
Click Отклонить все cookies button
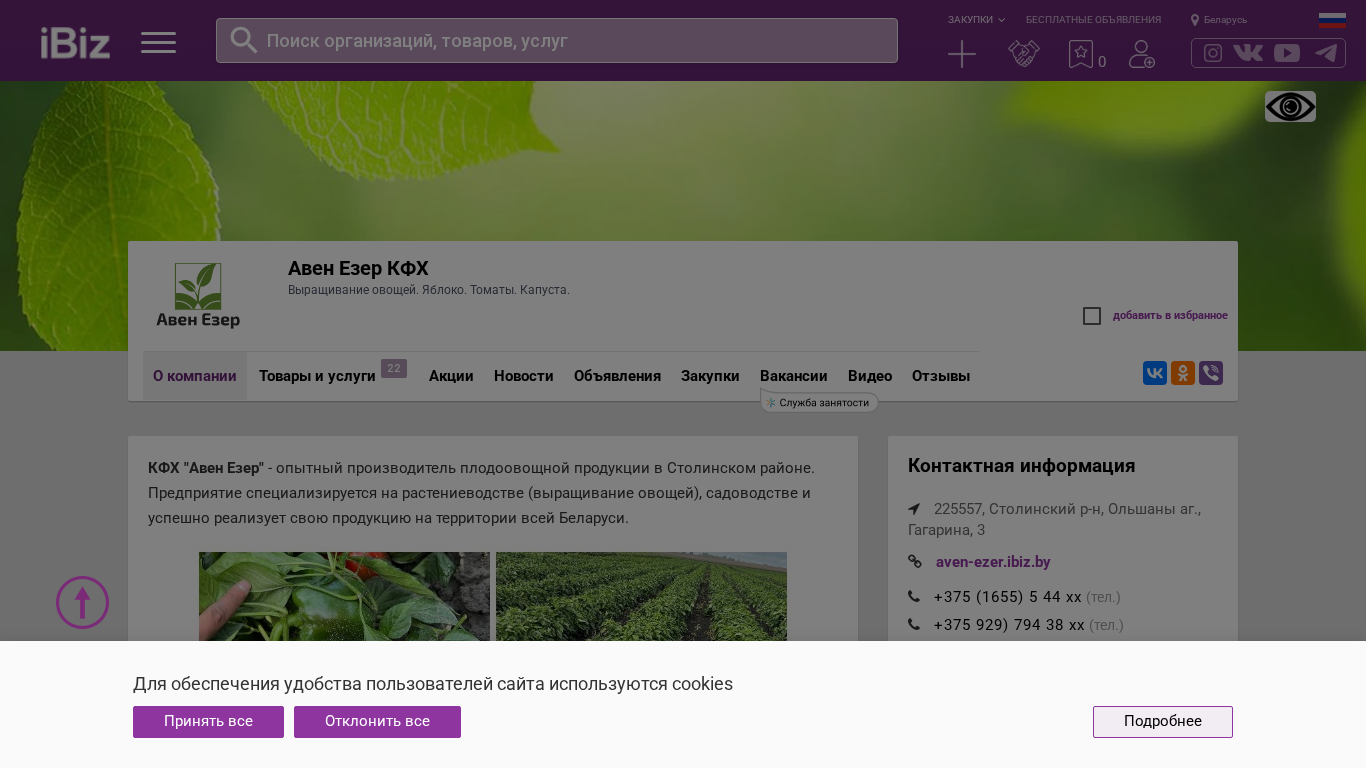(377, 722)
